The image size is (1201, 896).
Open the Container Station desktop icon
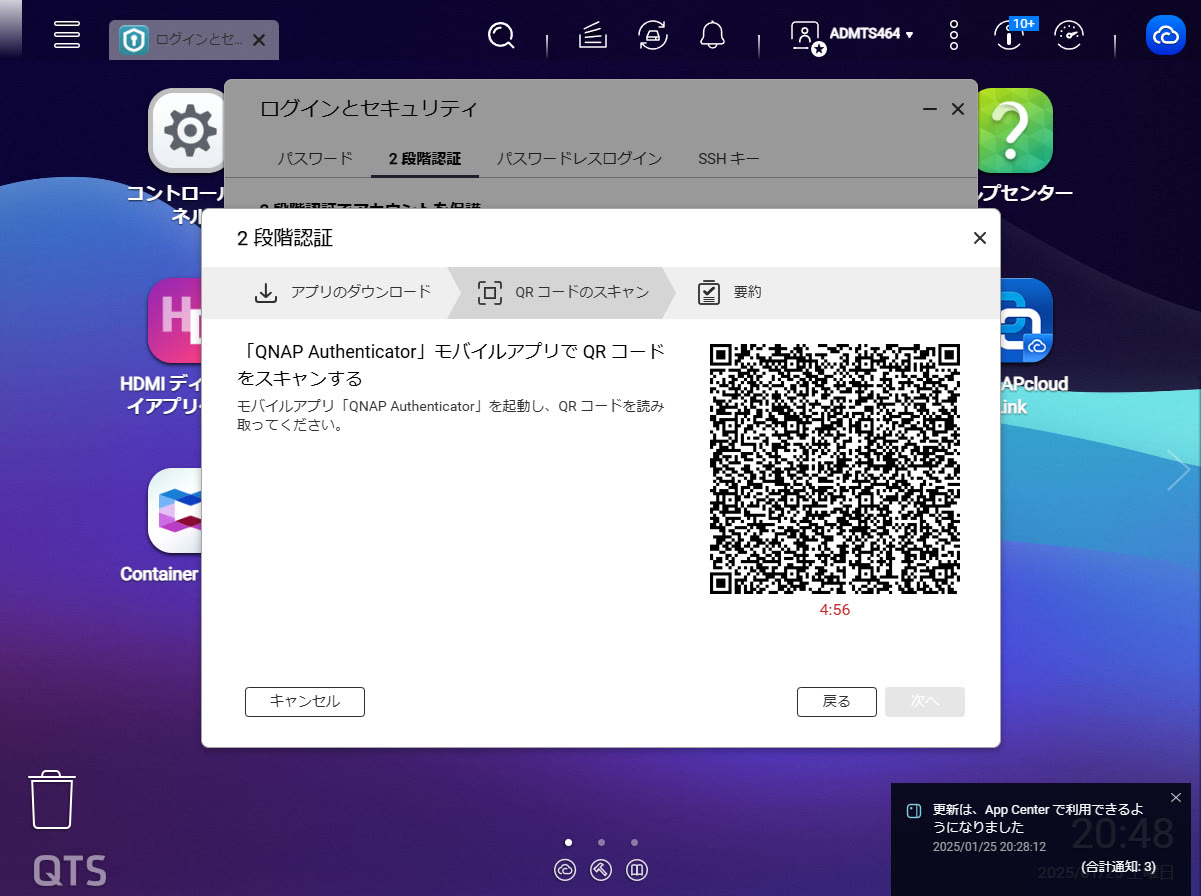177,510
